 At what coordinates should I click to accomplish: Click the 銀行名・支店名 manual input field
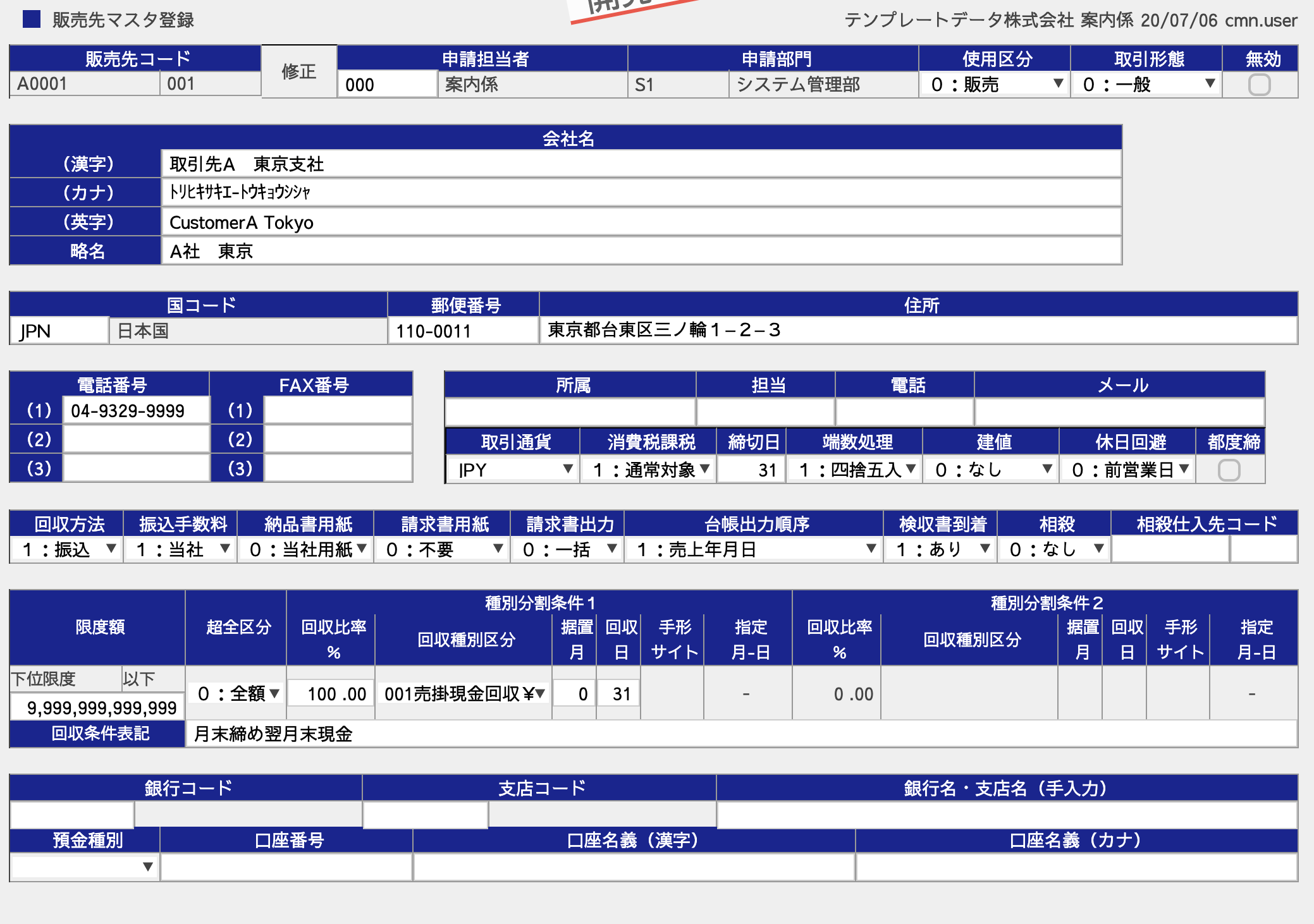1007,815
